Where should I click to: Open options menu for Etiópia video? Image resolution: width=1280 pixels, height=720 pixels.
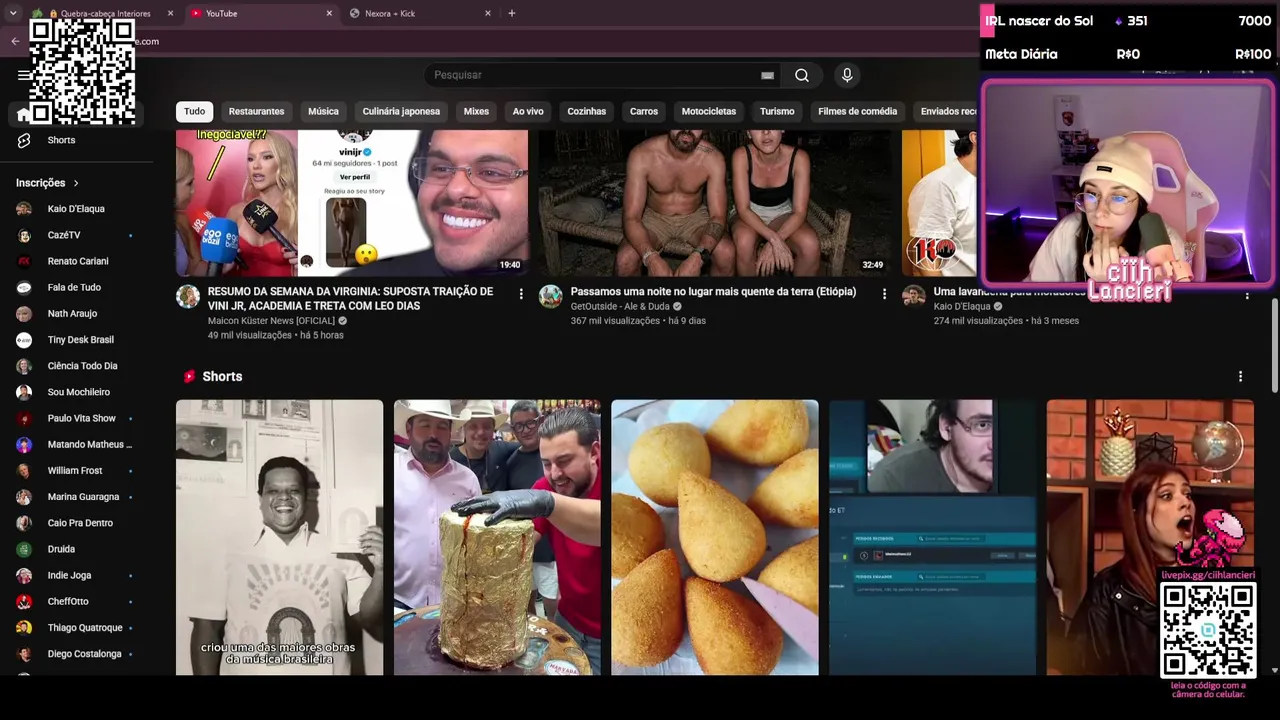pyautogui.click(x=884, y=294)
